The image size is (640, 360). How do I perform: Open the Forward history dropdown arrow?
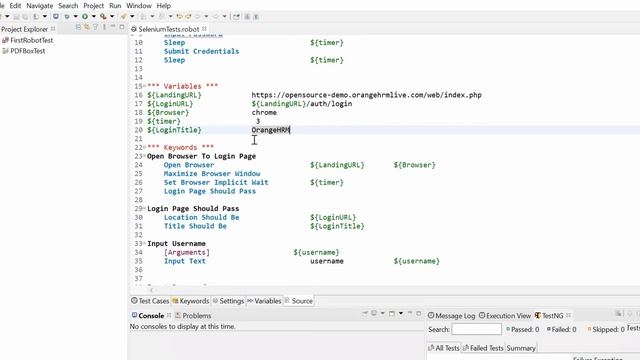pyautogui.click(x=224, y=17)
